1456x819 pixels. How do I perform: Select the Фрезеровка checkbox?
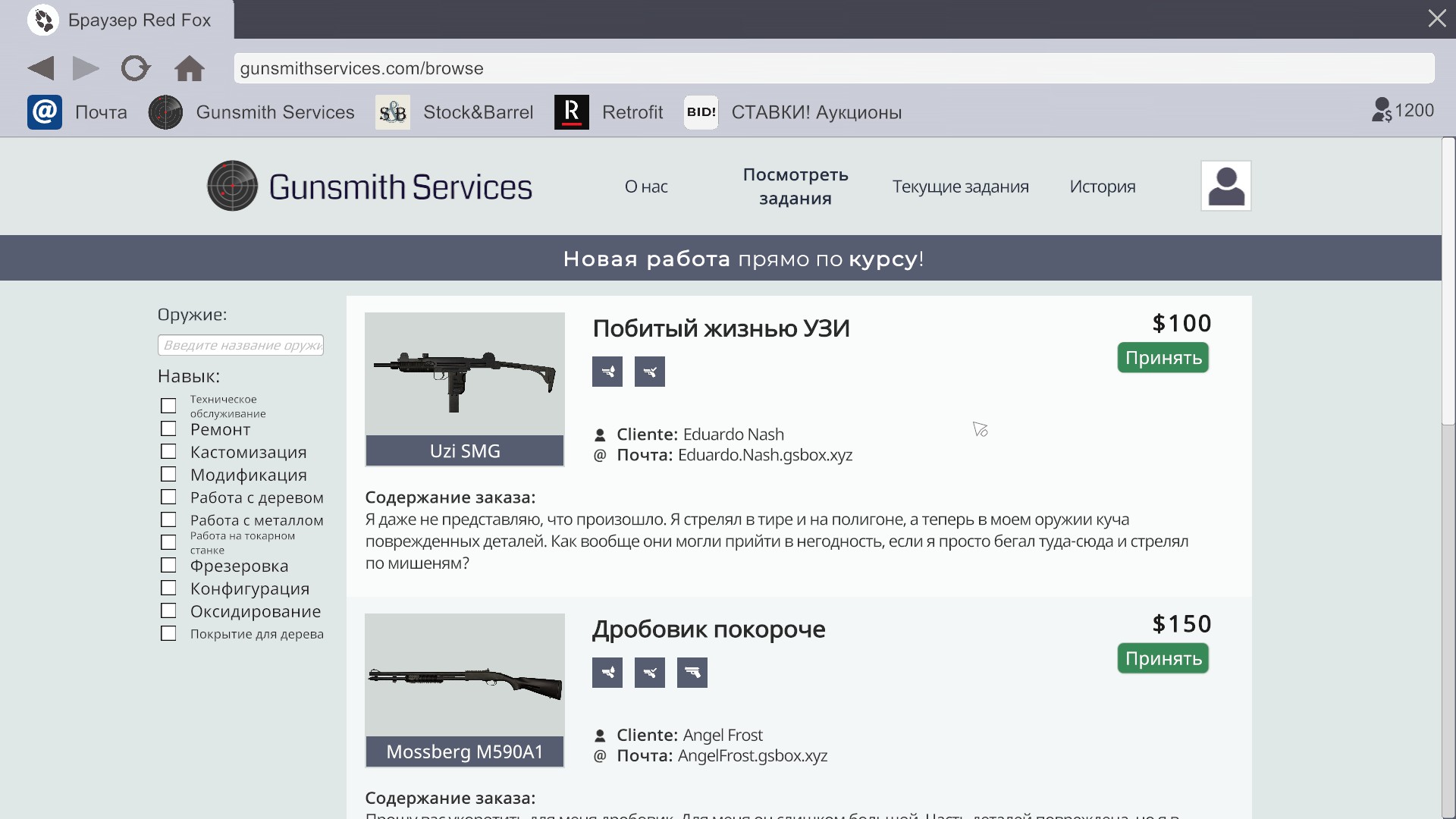[x=168, y=565]
